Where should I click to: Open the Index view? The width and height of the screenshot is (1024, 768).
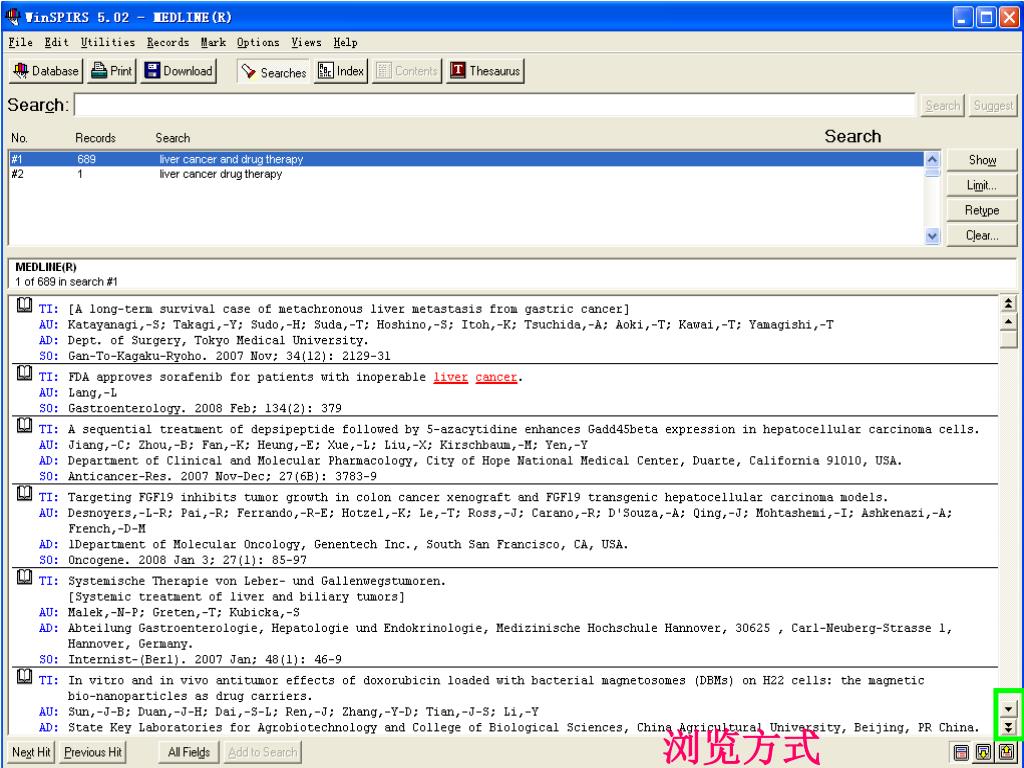tap(341, 71)
